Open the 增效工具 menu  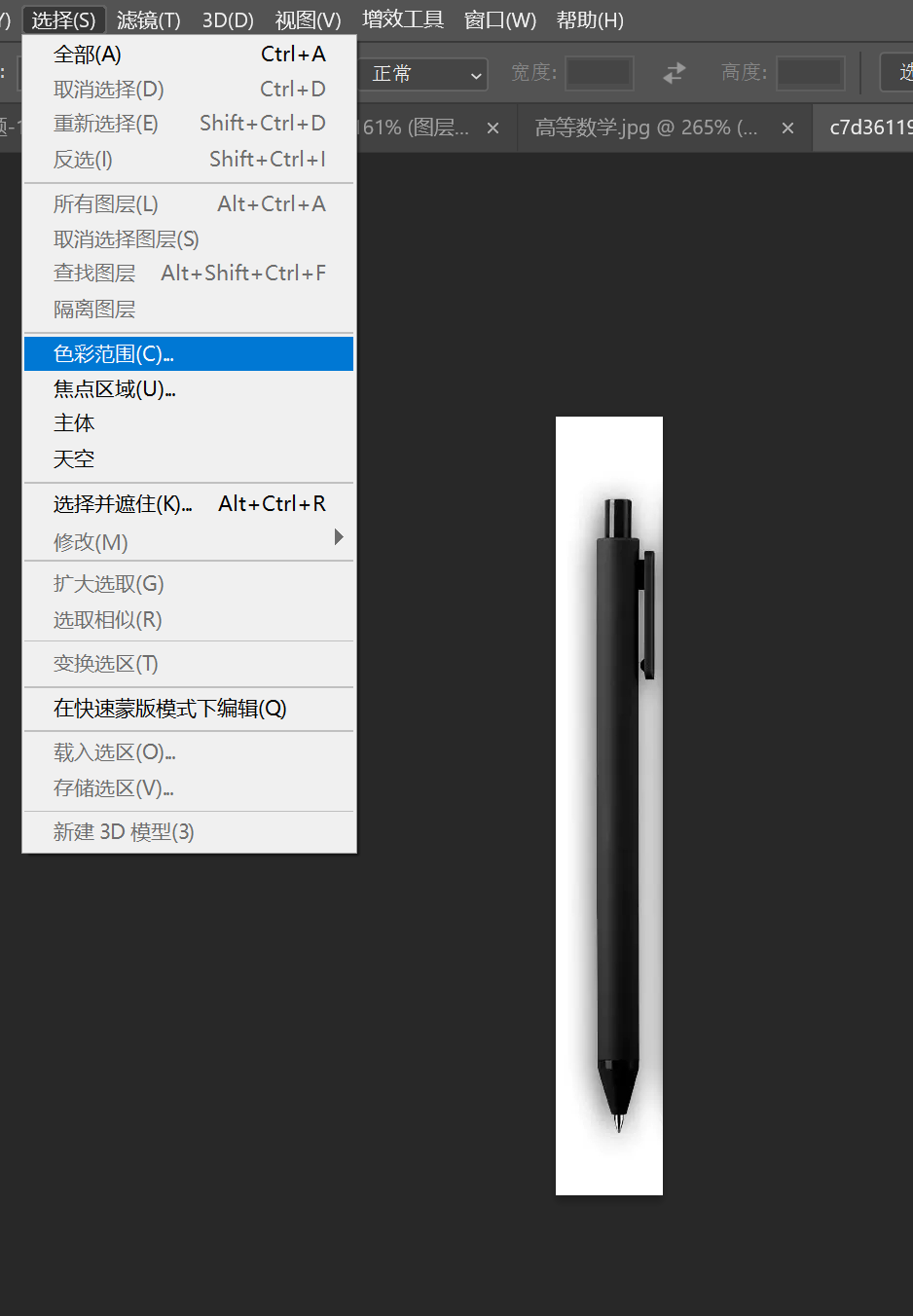(x=403, y=19)
